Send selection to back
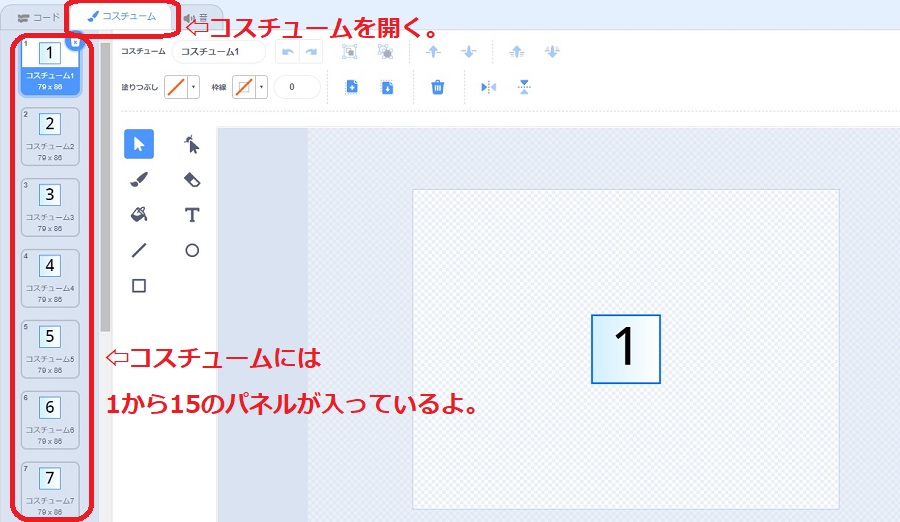 [x=552, y=52]
